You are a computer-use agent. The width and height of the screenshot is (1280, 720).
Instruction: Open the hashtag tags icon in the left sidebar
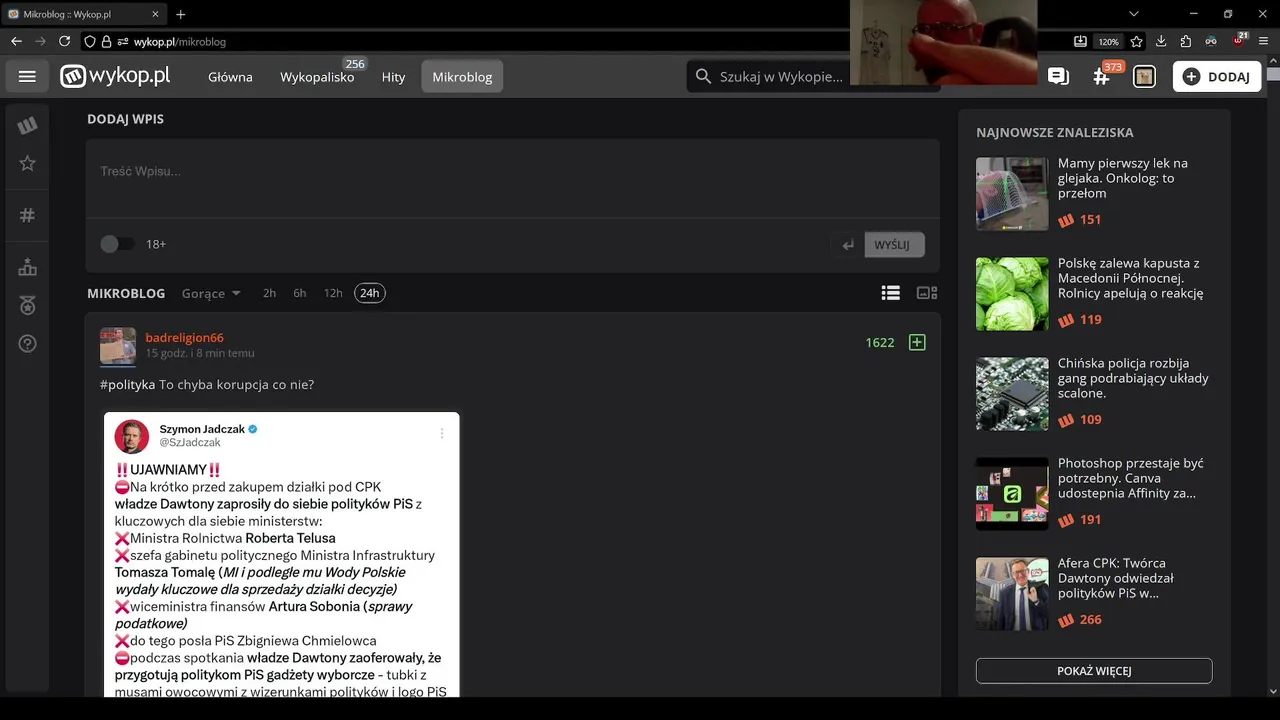pos(27,215)
